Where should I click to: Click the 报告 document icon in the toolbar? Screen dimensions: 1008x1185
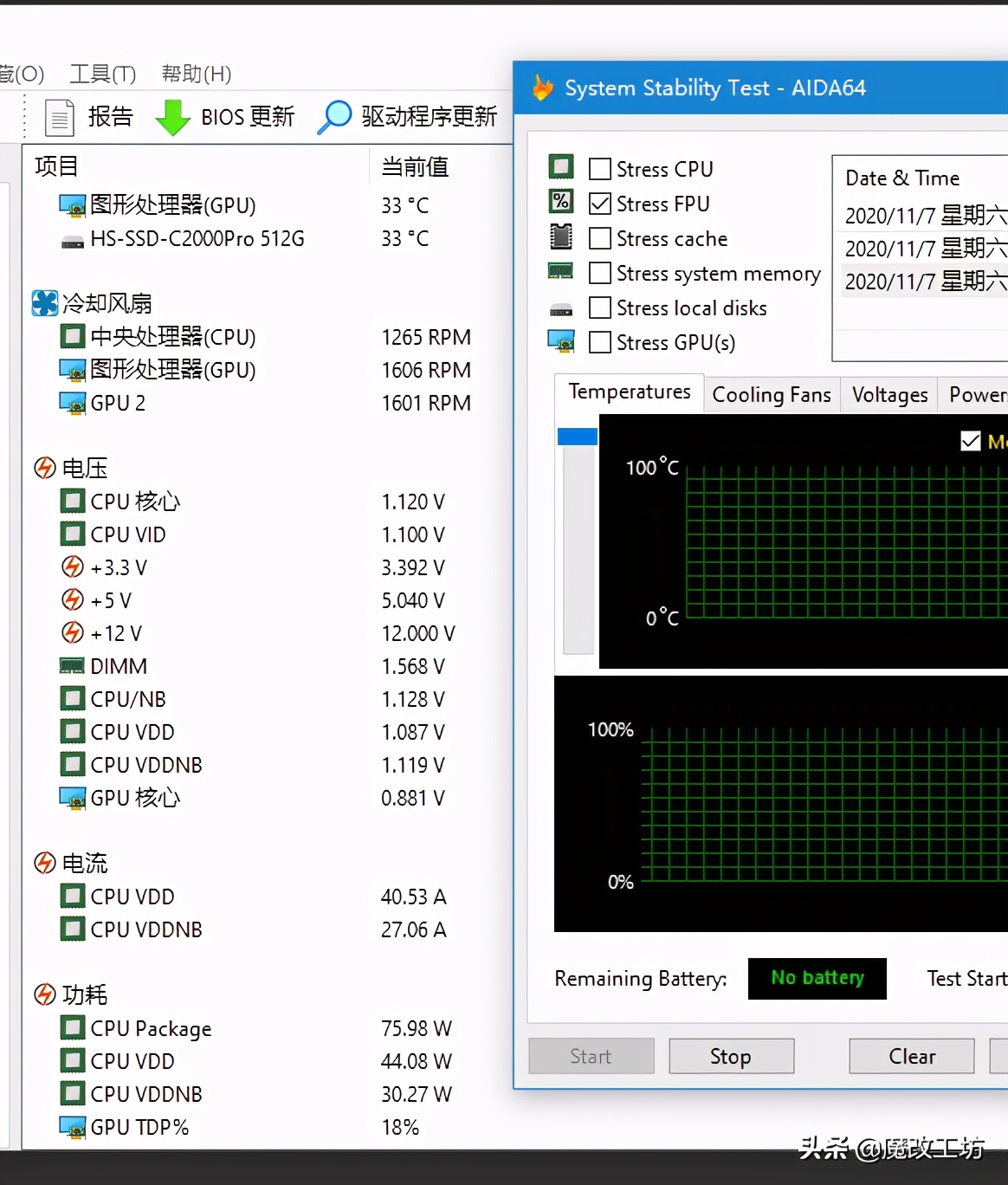(x=59, y=117)
